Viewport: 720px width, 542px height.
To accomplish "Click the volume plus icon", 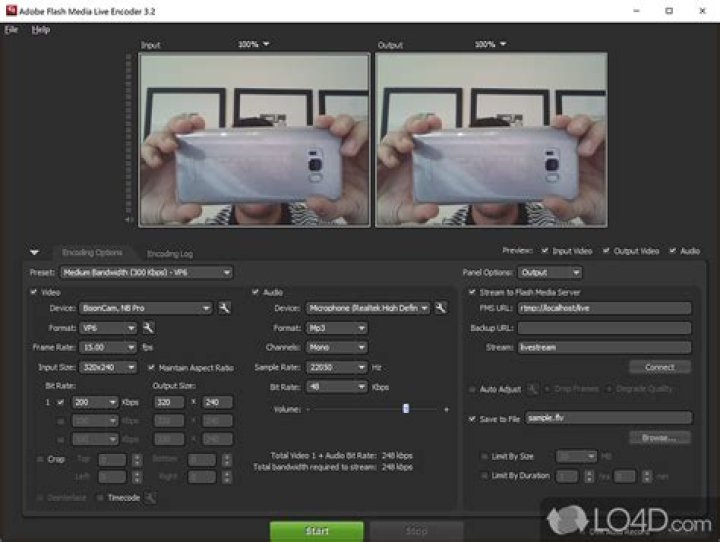I will pyautogui.click(x=446, y=409).
